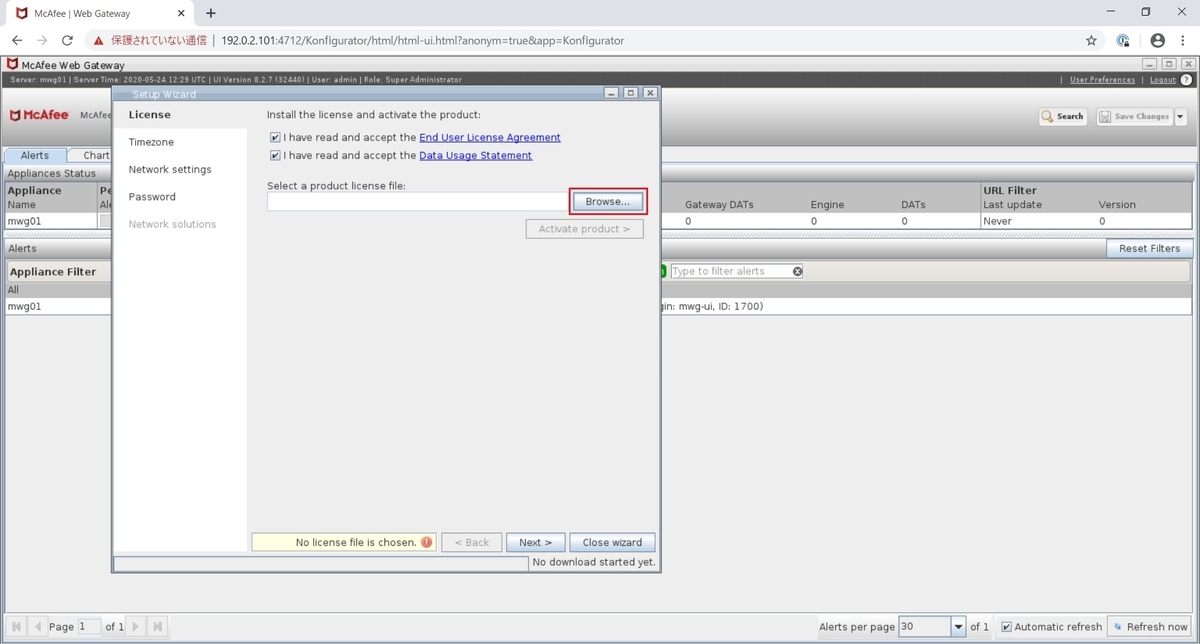Screen dimensions: 1200x644
Task: Minimize the inner McAfee Web Gateway window
Action: [x=1149, y=64]
